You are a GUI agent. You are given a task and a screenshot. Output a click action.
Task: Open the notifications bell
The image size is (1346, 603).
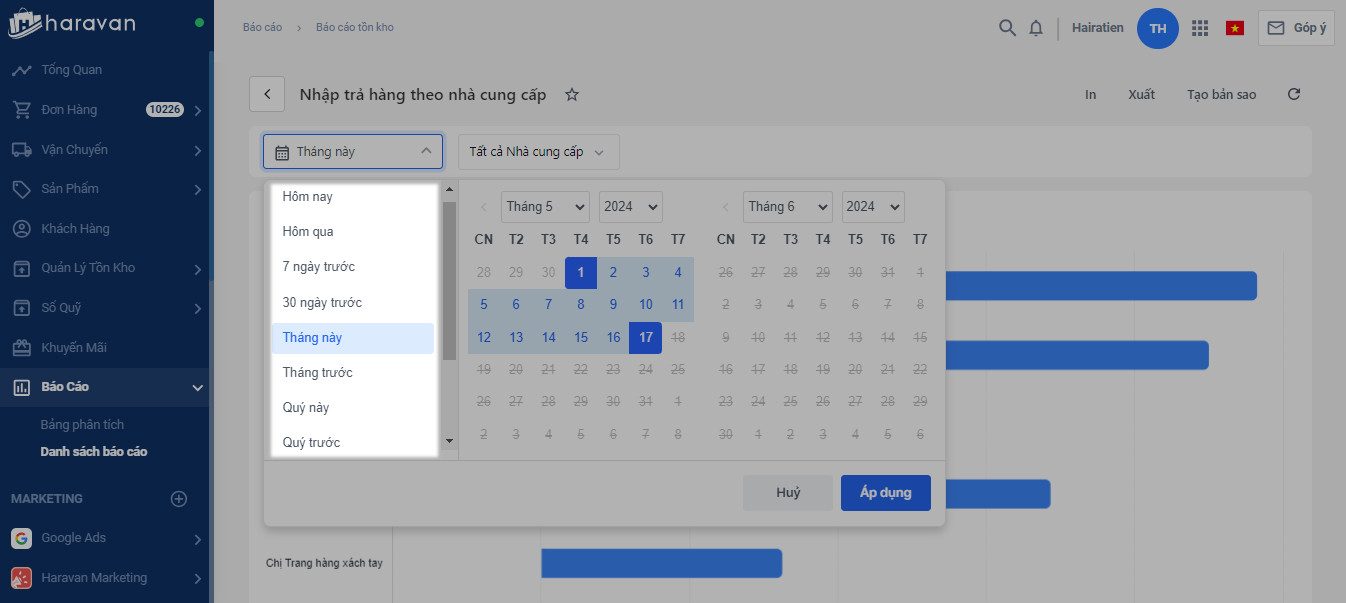click(x=1036, y=28)
